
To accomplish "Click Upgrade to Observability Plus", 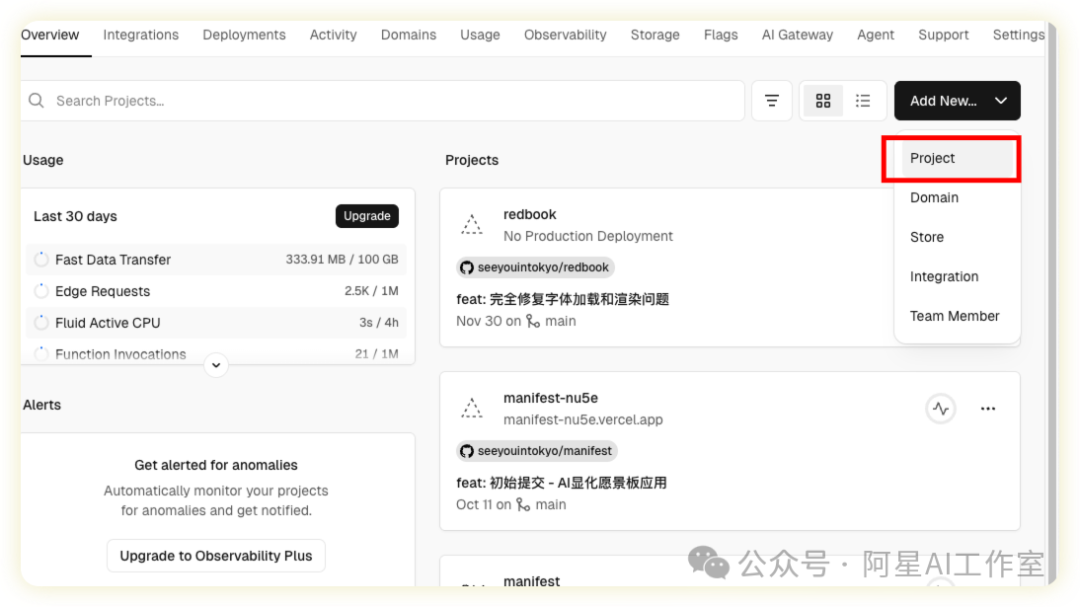I will pos(216,556).
